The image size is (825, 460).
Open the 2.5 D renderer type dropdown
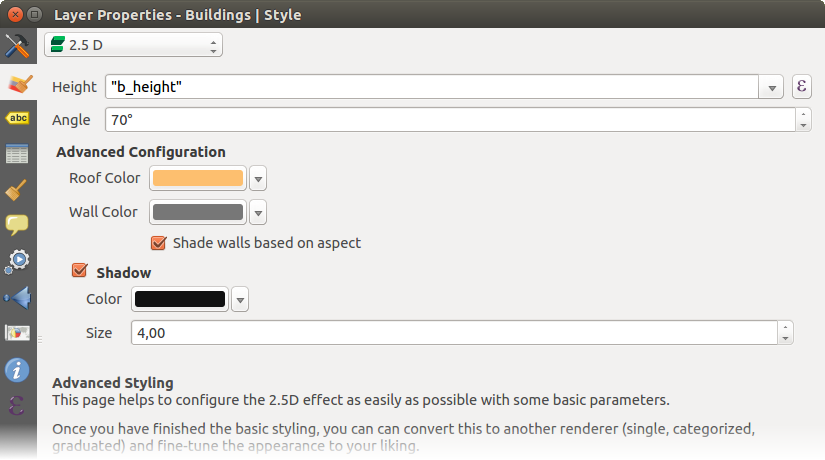134,45
